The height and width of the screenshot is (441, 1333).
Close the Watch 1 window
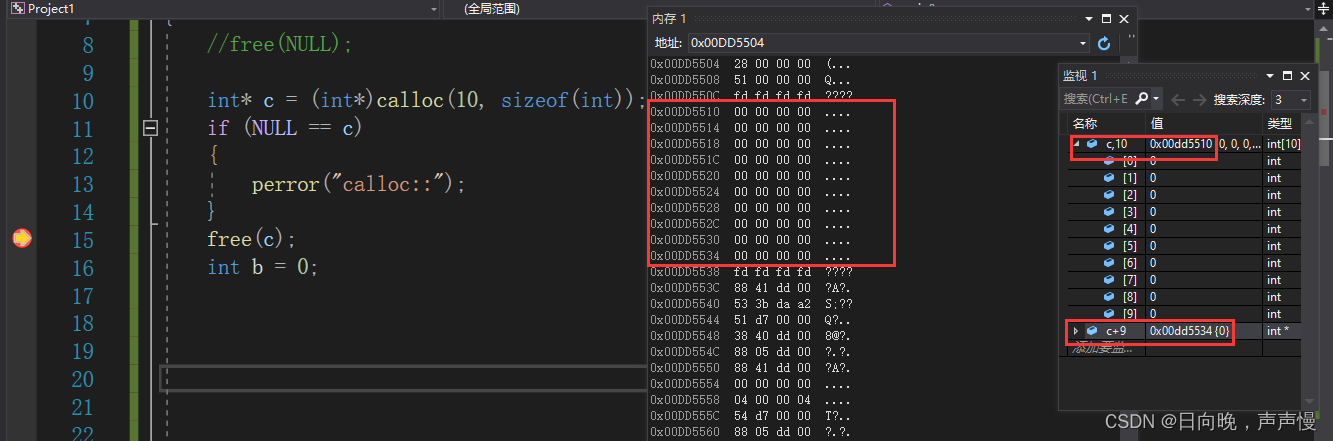coord(1303,75)
